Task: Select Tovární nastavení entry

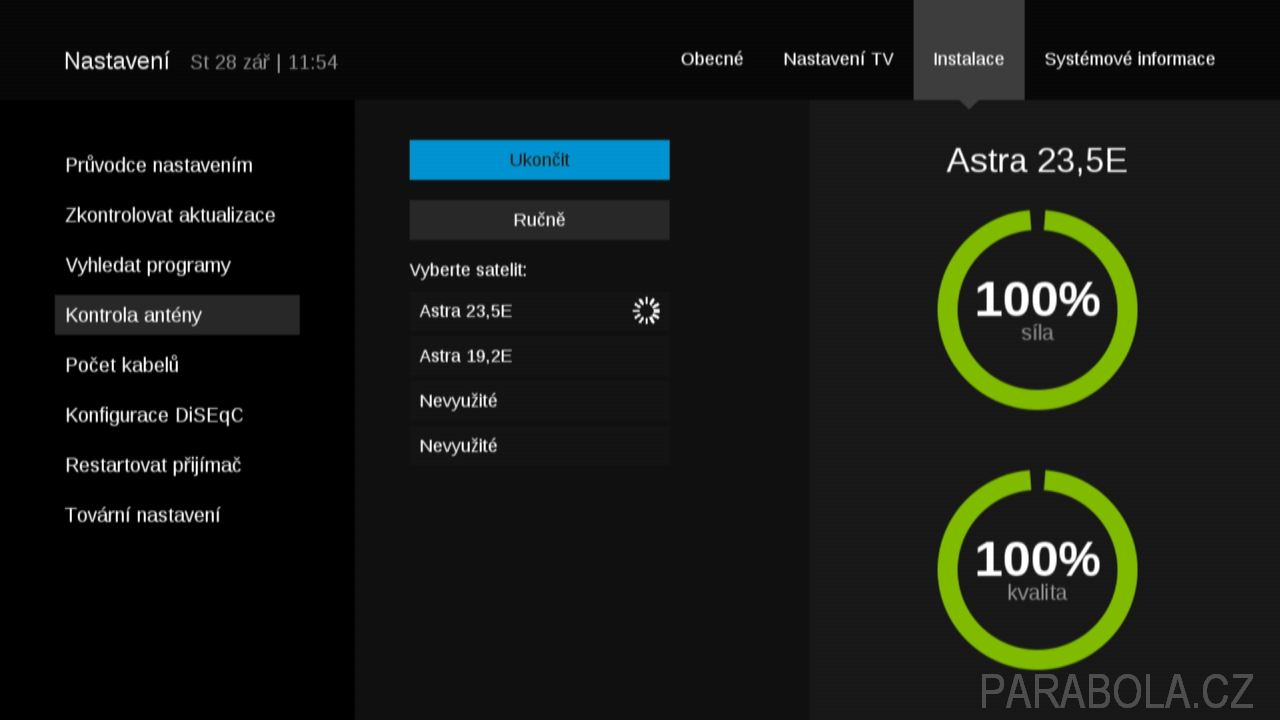Action: click(x=143, y=515)
